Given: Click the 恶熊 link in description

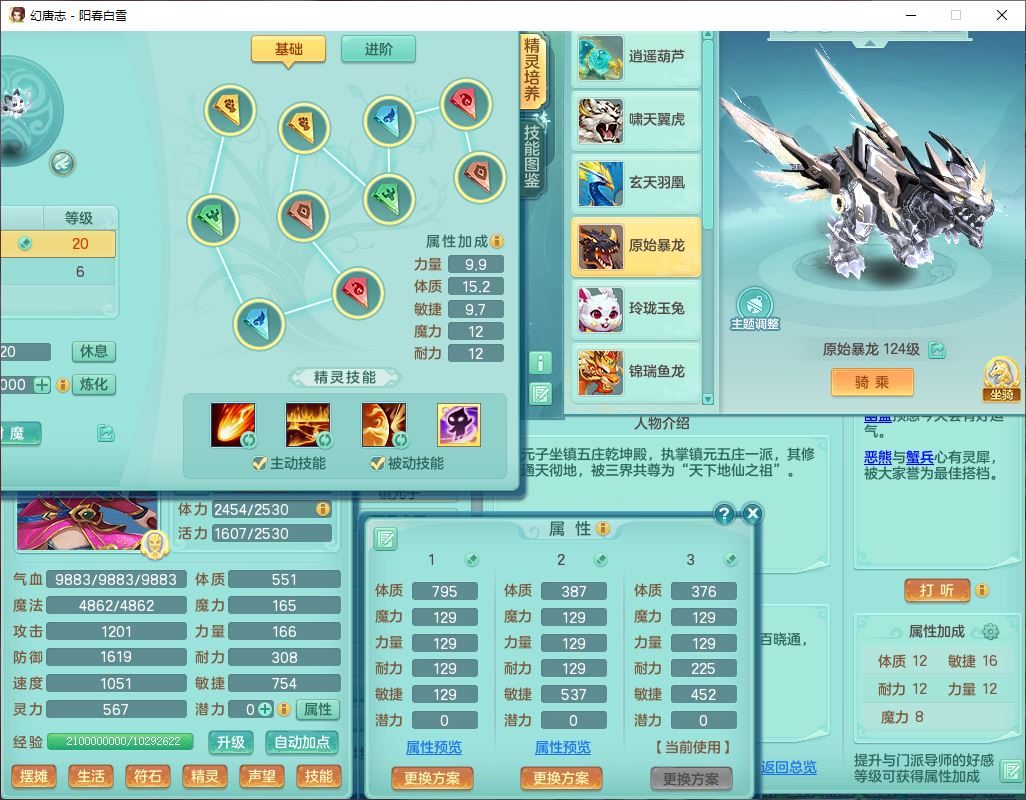Looking at the screenshot, I should coord(877,457).
